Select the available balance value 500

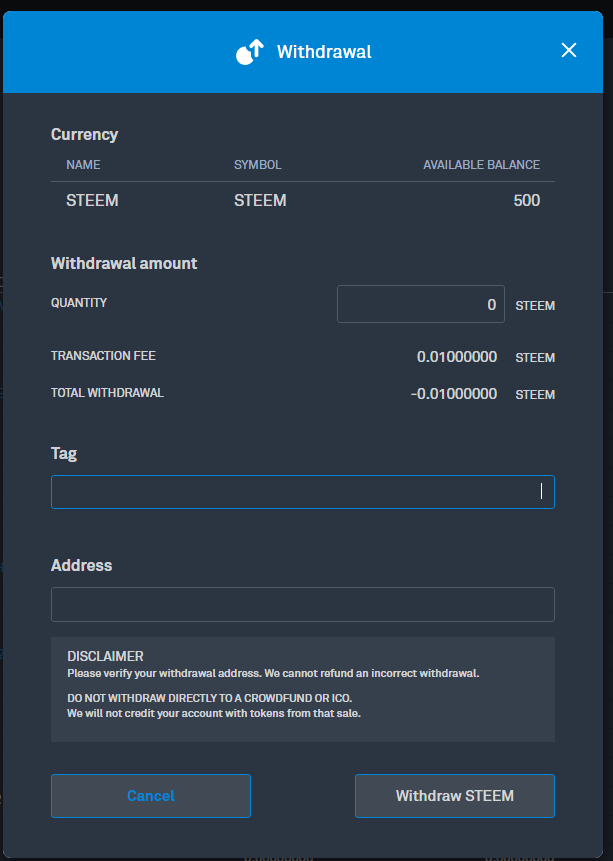point(527,200)
